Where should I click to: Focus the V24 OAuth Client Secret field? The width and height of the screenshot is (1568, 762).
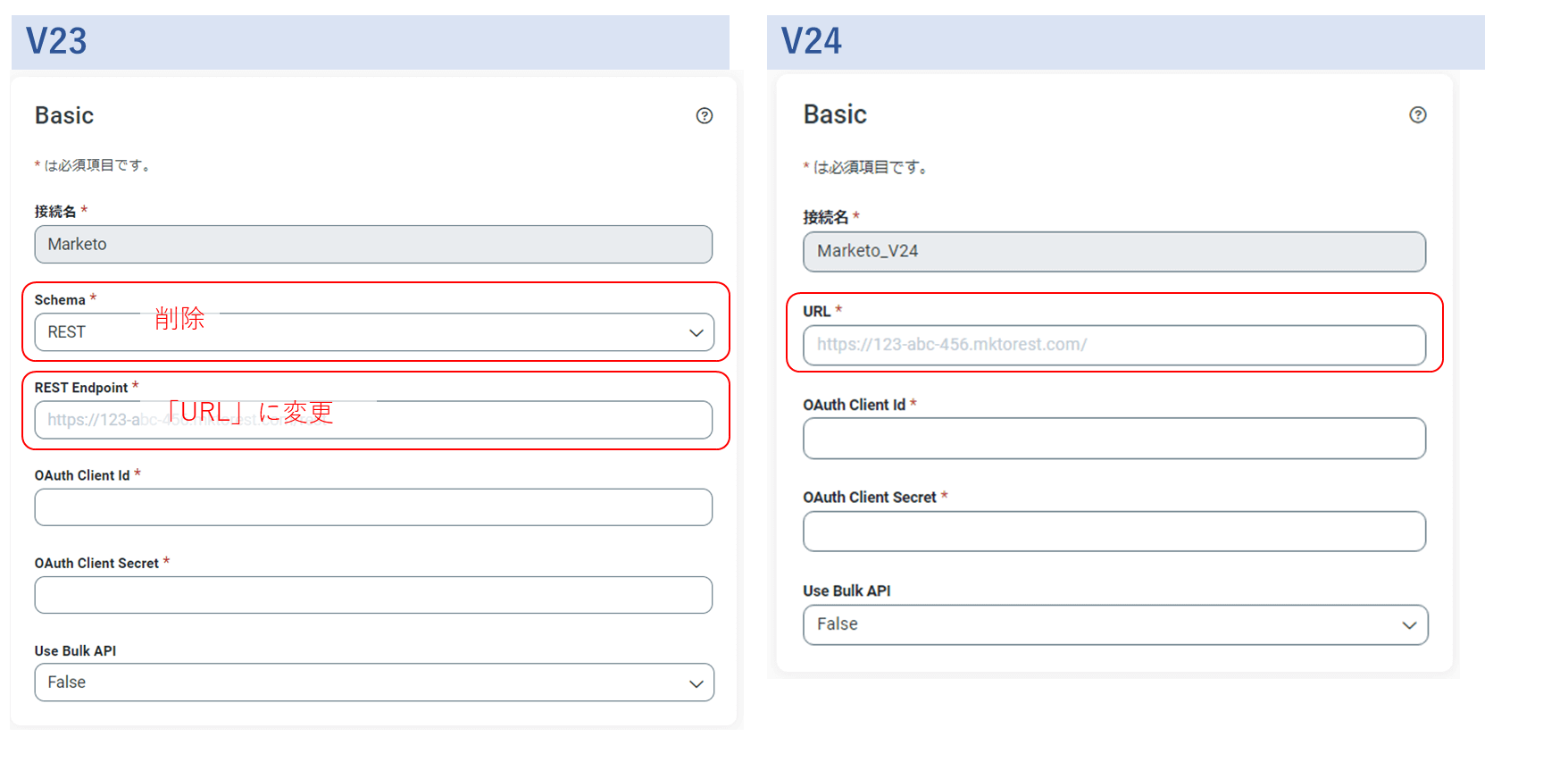[1113, 532]
